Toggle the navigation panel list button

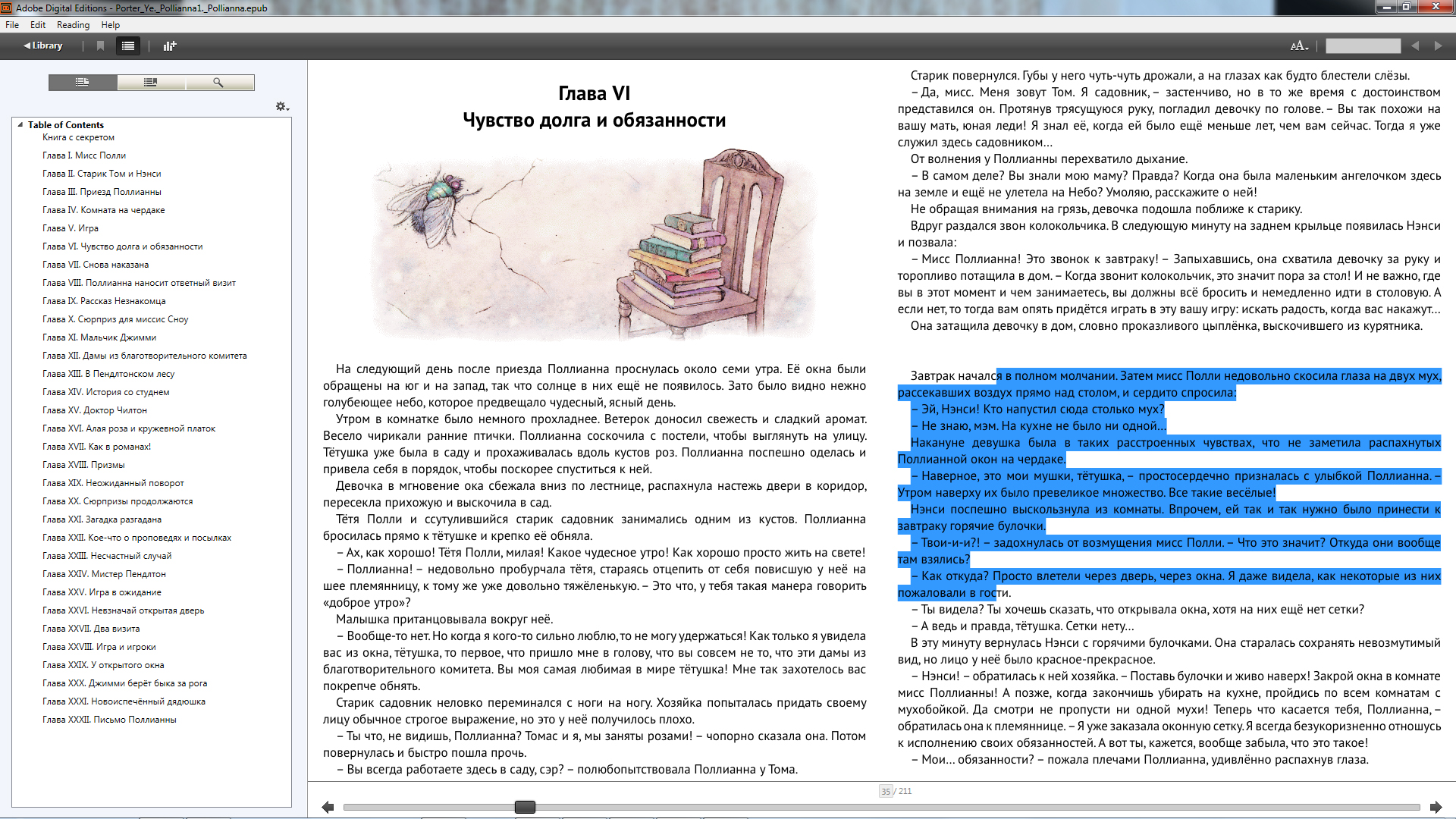[x=128, y=45]
